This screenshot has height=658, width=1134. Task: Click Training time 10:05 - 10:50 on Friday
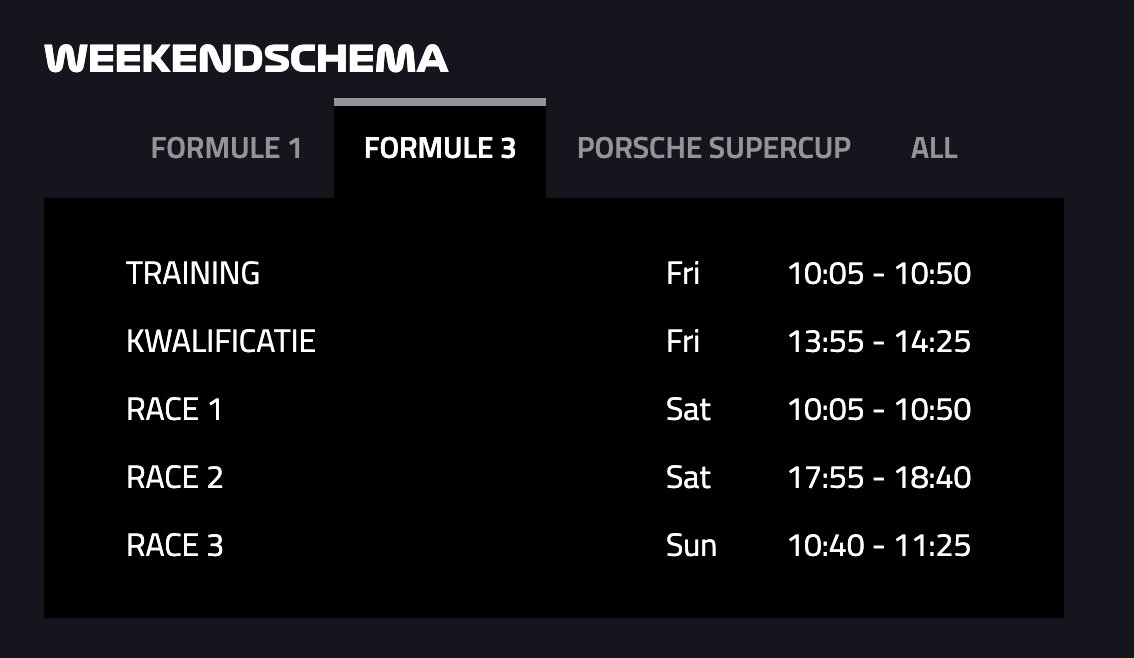click(879, 273)
